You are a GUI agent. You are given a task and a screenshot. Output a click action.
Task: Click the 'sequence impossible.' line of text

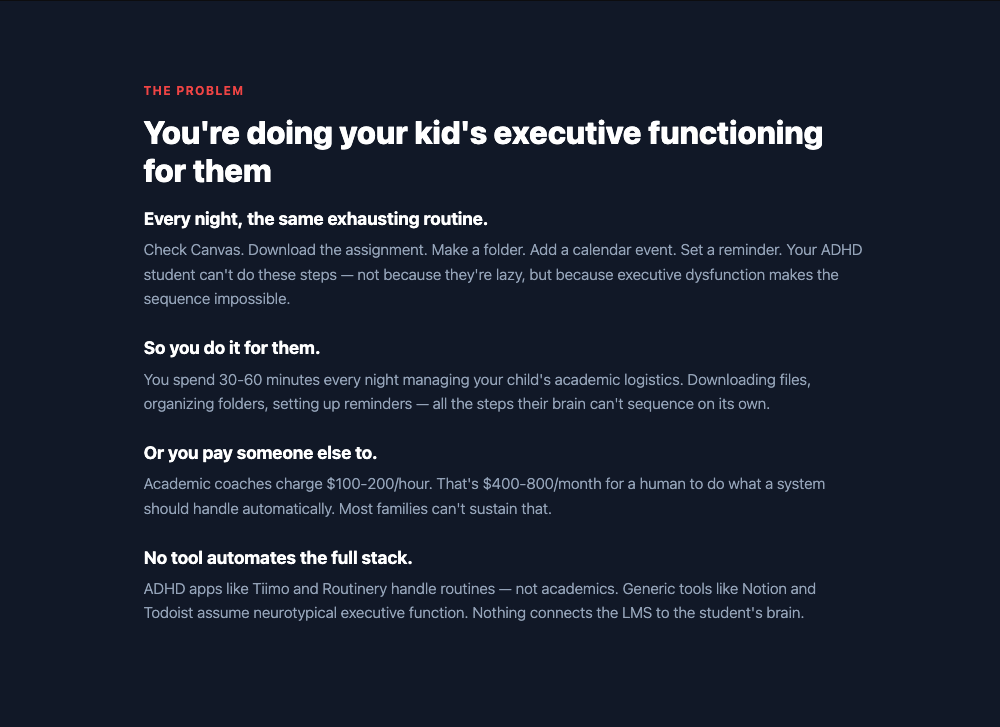tap(217, 299)
